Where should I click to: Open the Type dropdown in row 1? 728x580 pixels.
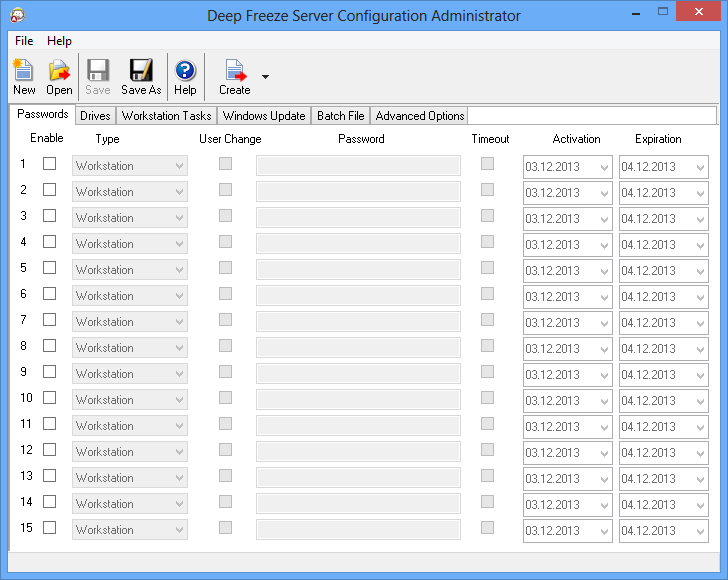pyautogui.click(x=130, y=166)
